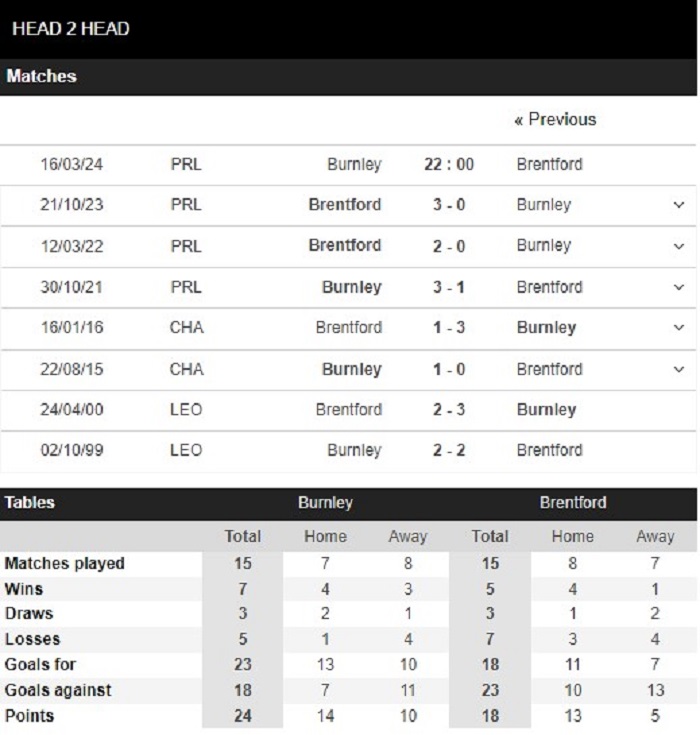Viewport: 700px width, 735px height.
Task: Expand the 22/08/15 Burnley 1-0 Brentford match
Action: coord(678,369)
